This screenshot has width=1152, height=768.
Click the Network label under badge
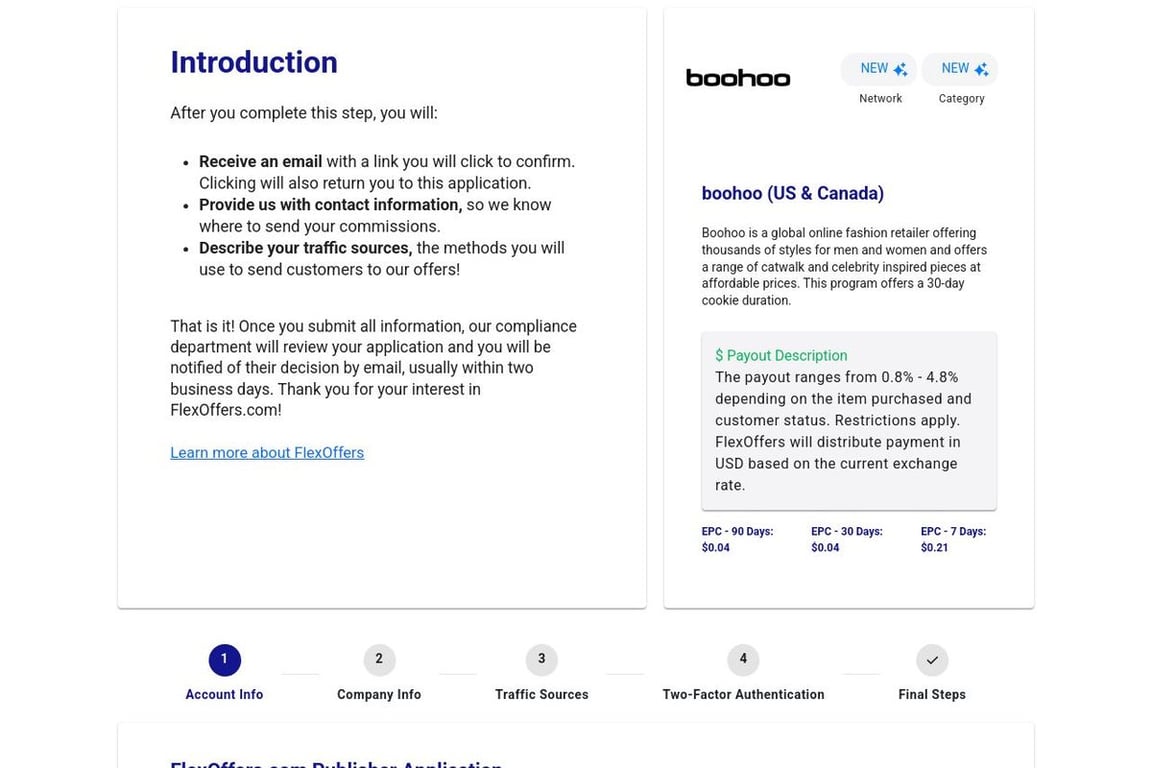pos(880,98)
